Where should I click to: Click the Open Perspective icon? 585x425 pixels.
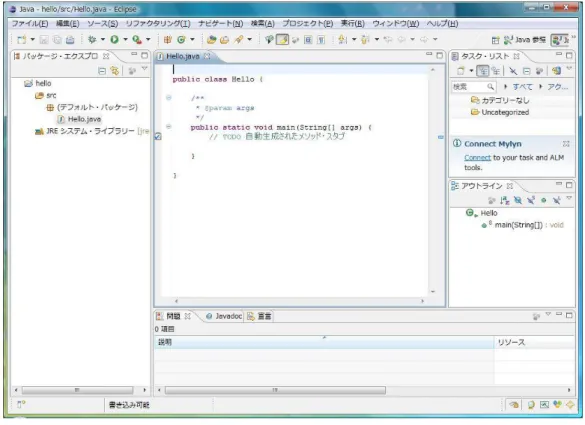[x=495, y=40]
